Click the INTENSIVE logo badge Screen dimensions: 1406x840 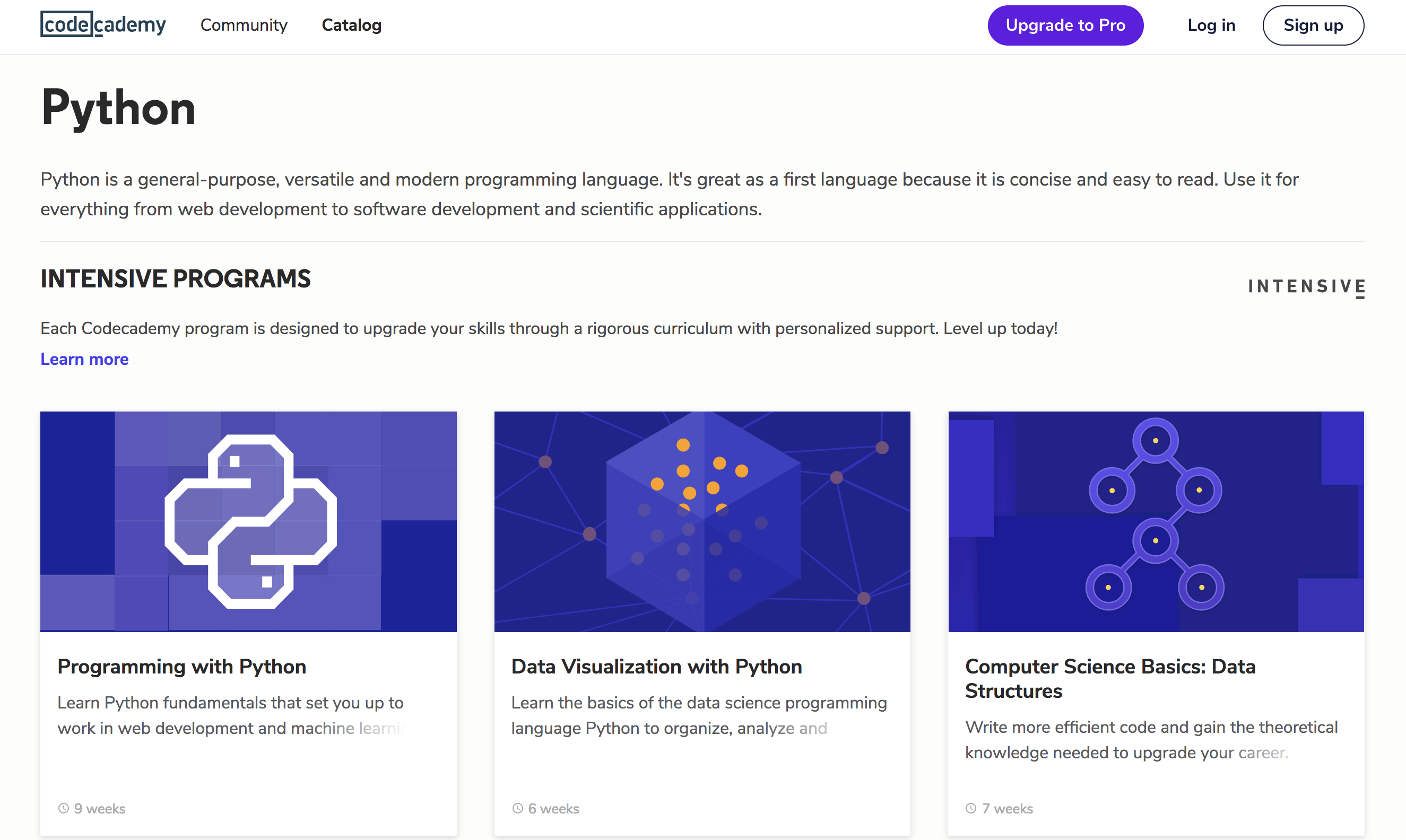point(1306,286)
